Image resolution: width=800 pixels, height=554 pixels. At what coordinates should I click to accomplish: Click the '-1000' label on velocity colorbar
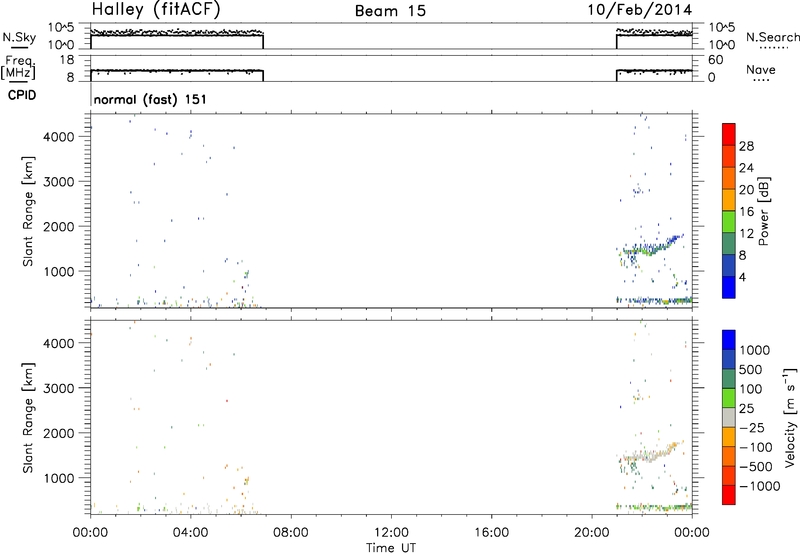click(x=760, y=486)
